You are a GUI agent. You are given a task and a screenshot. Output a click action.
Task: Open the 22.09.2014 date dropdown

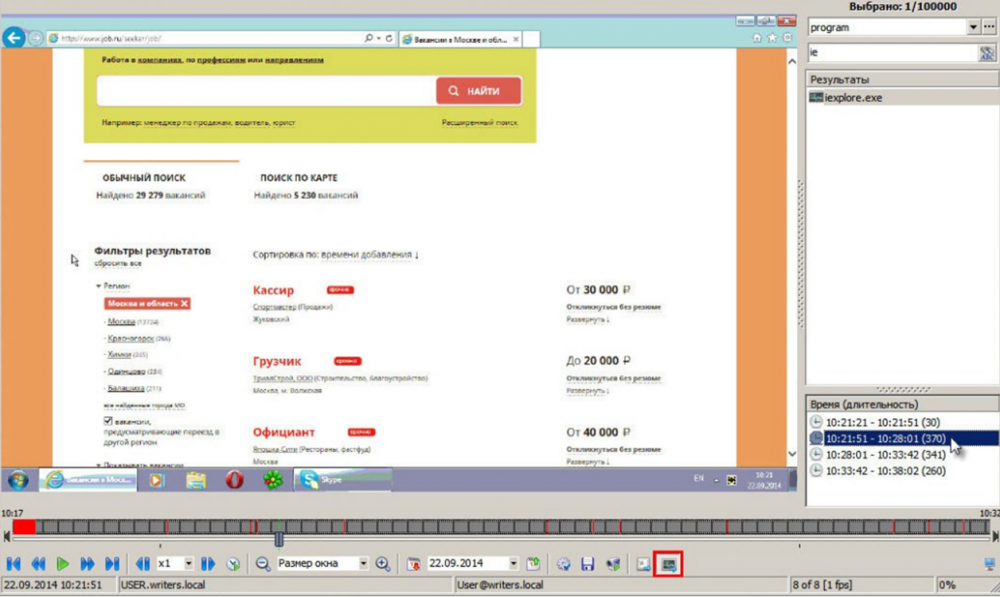click(x=513, y=564)
